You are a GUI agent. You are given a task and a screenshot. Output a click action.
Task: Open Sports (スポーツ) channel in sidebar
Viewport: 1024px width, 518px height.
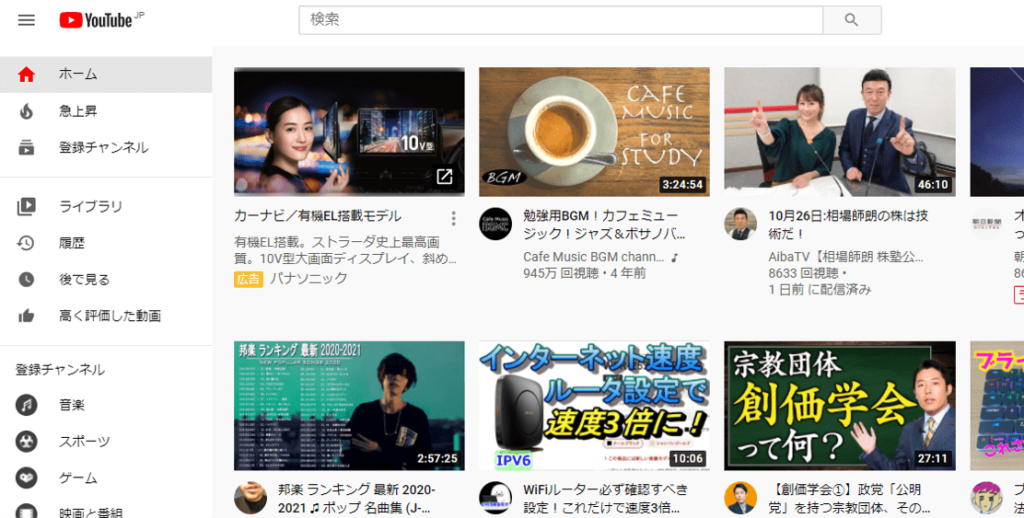tap(84, 442)
